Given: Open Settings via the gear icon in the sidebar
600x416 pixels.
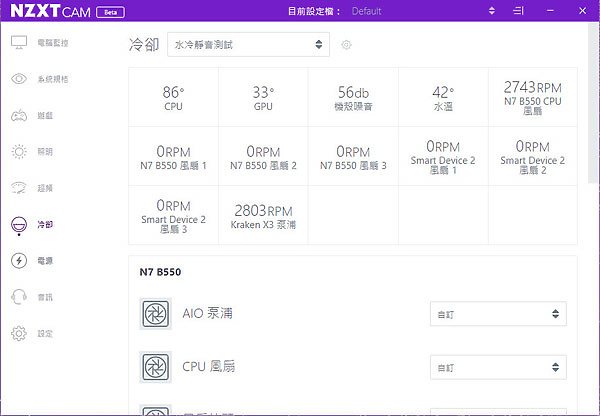Looking at the screenshot, I should (19, 333).
